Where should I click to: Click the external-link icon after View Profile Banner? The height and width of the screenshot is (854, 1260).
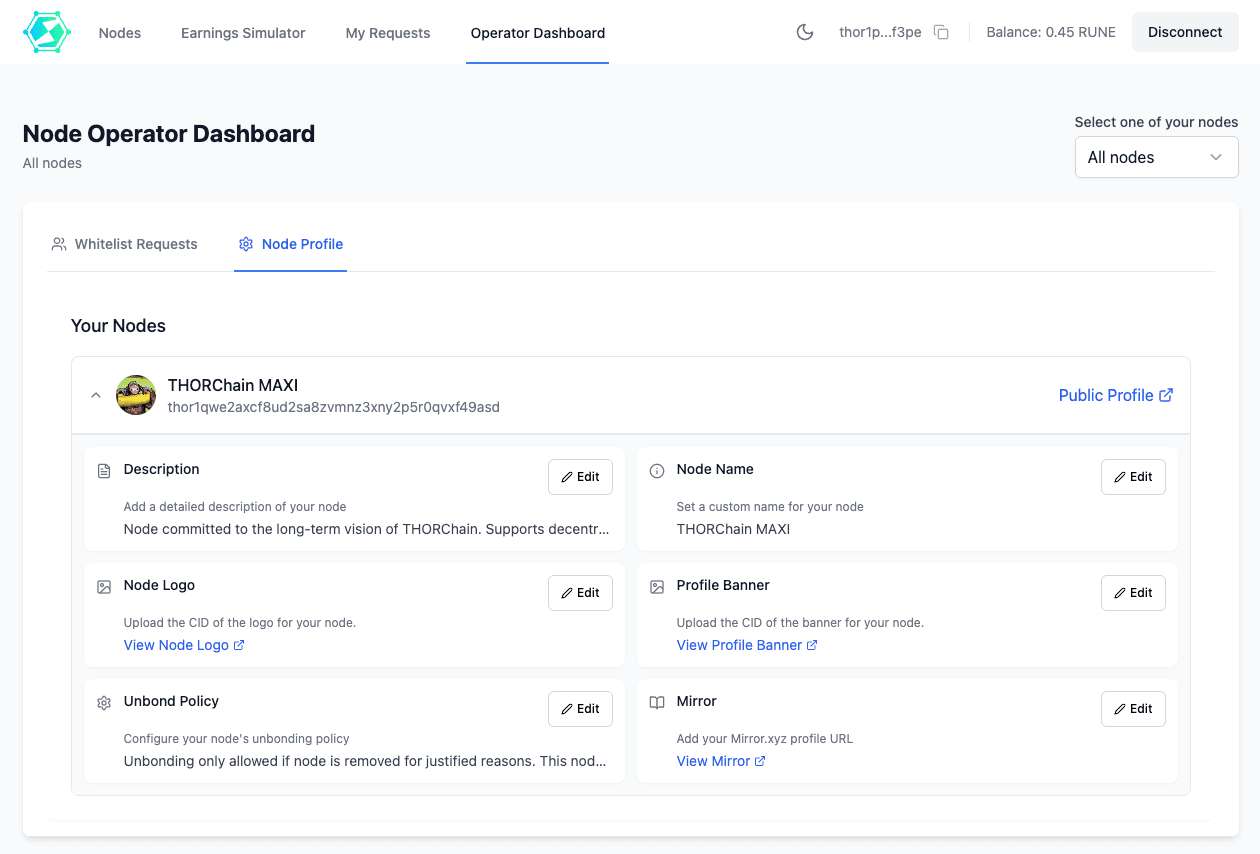[812, 645]
